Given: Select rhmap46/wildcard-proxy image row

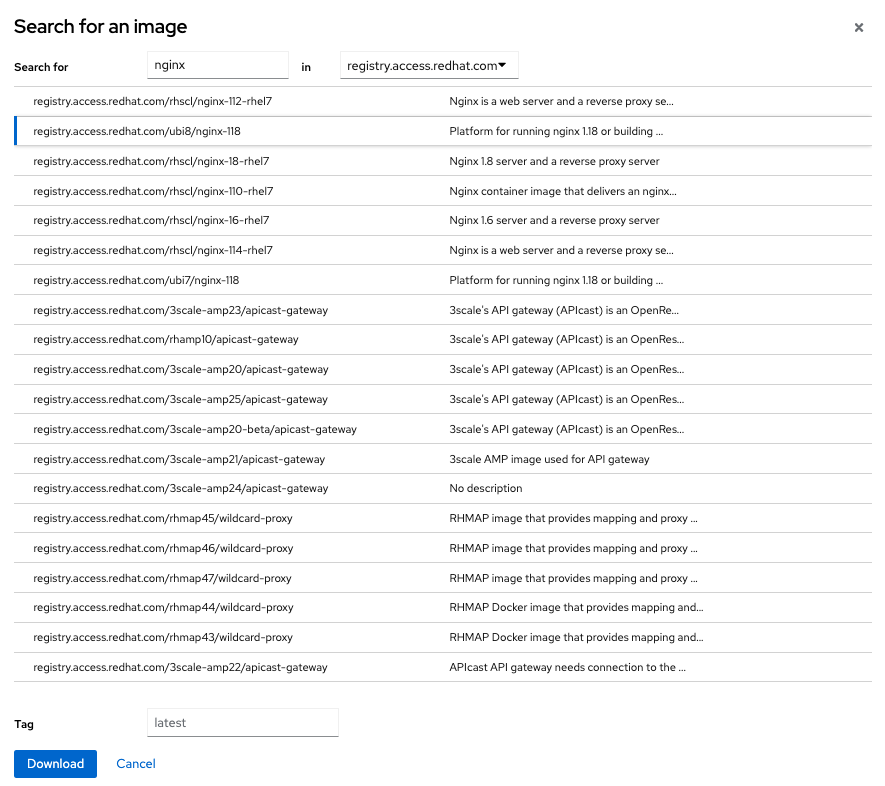Looking at the screenshot, I should tap(442, 548).
